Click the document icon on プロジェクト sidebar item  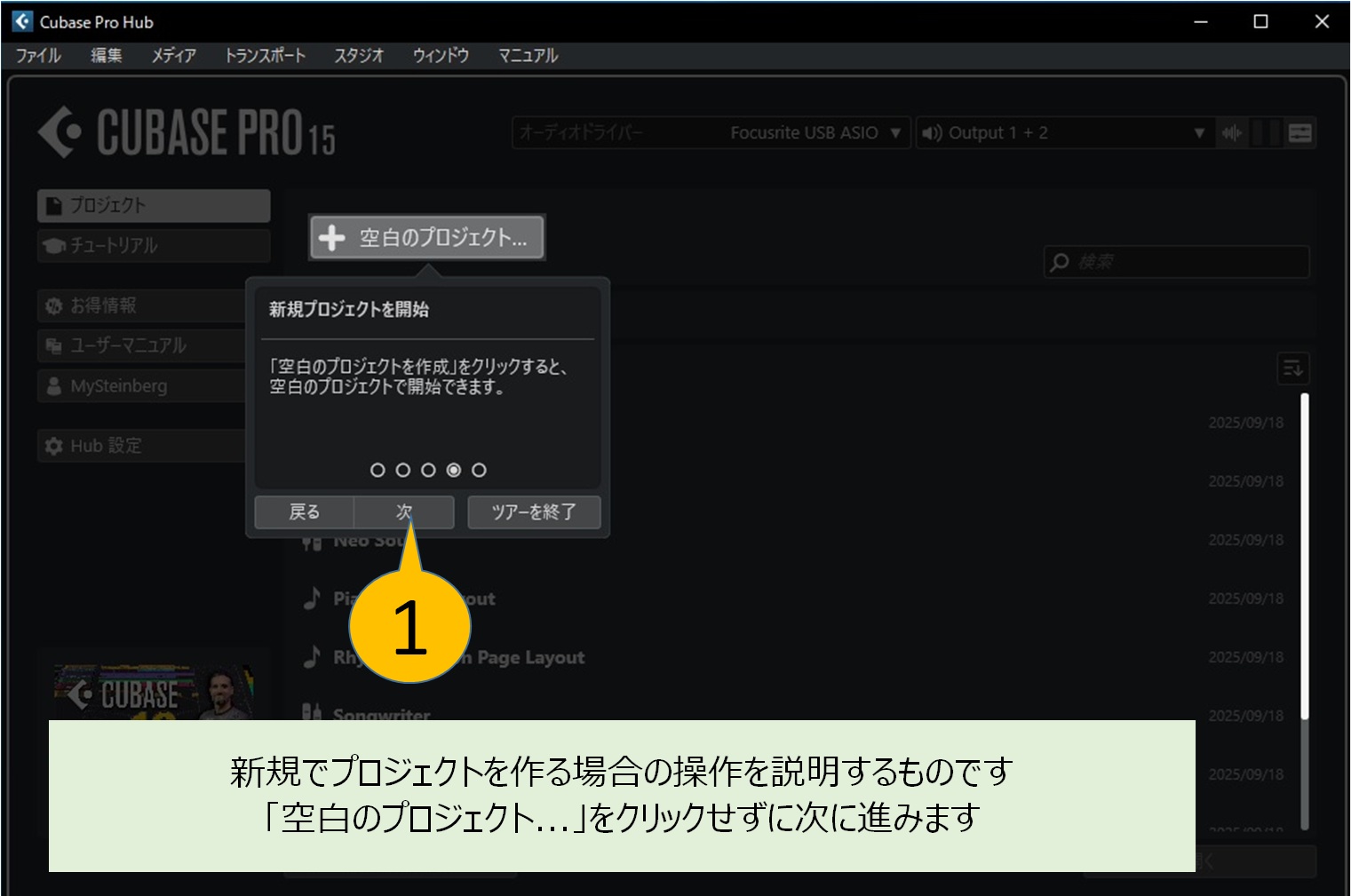(x=52, y=204)
